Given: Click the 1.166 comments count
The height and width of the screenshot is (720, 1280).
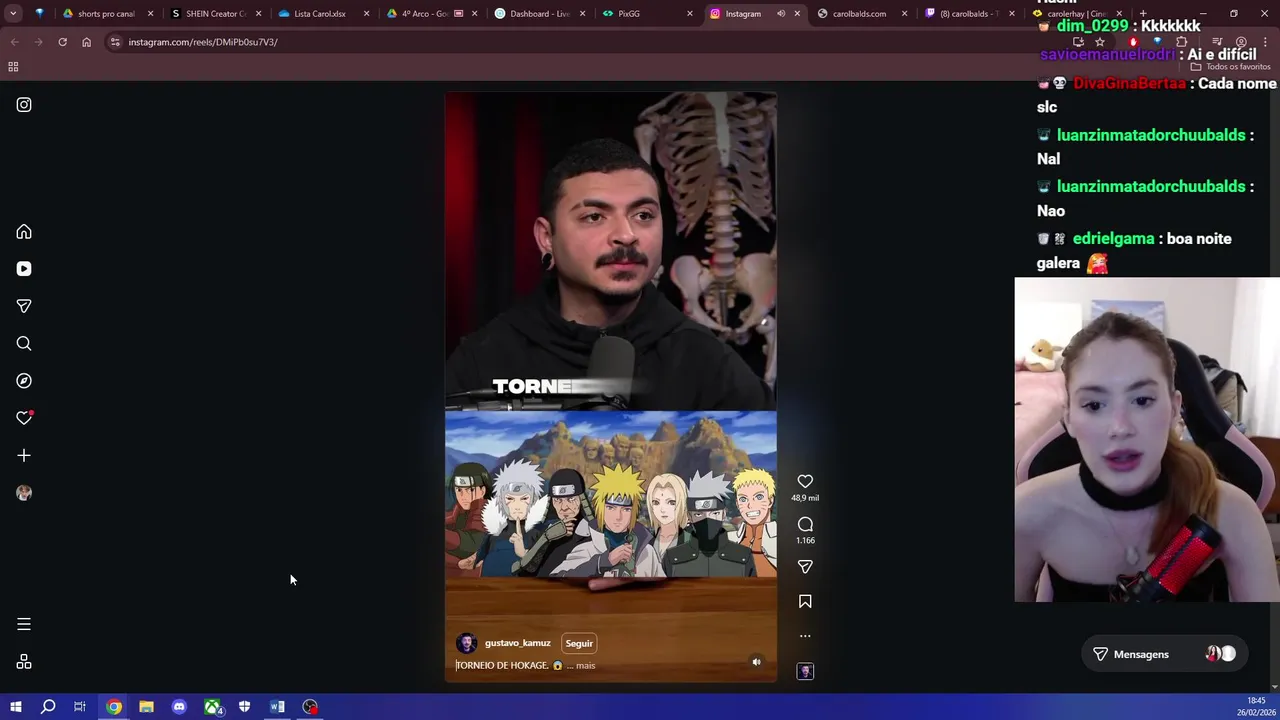Looking at the screenshot, I should pyautogui.click(x=805, y=540).
